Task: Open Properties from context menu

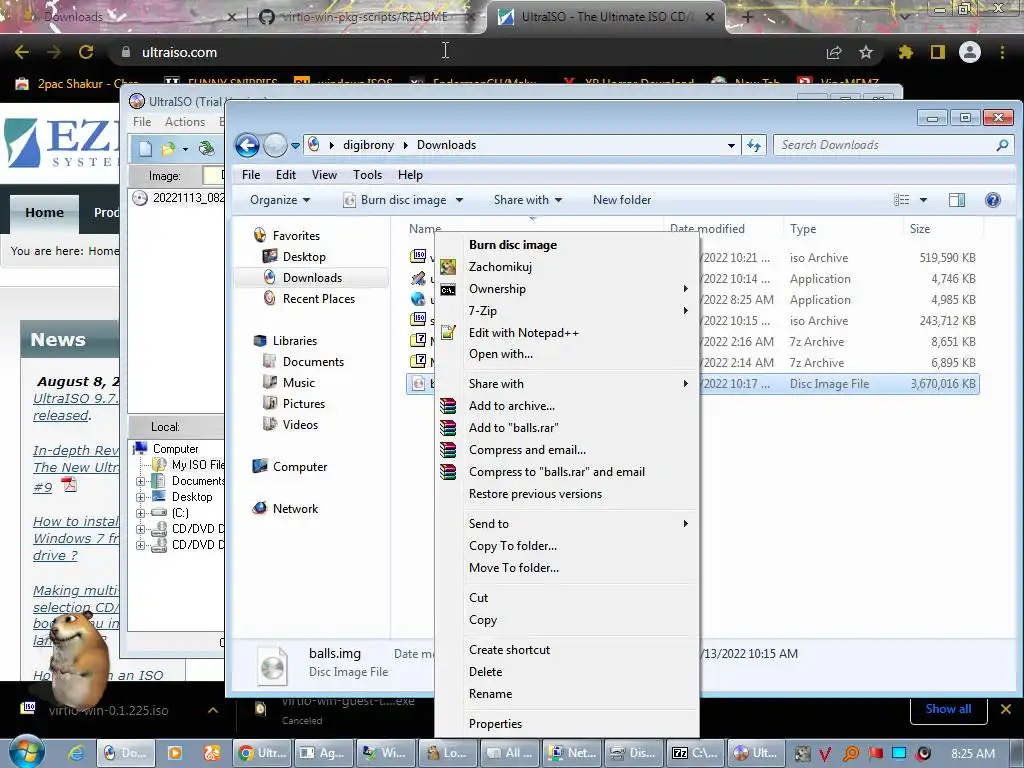Action: (495, 724)
